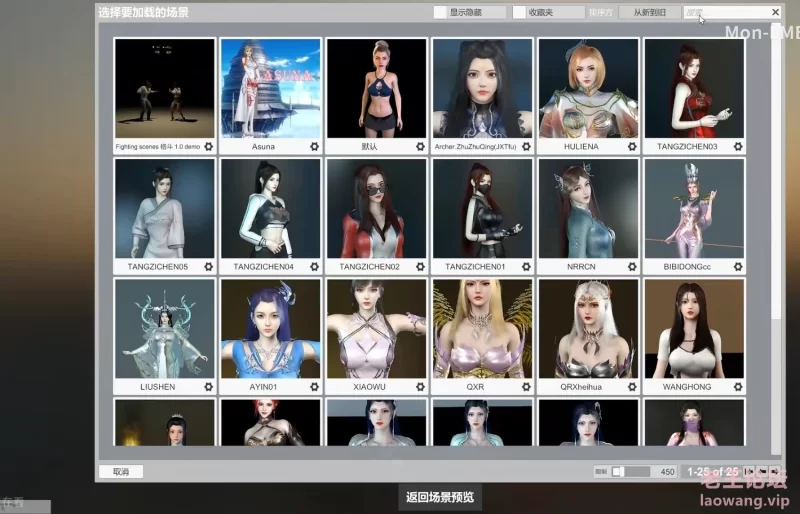Go to next page arrow
The width and height of the screenshot is (800, 514).
(776, 472)
